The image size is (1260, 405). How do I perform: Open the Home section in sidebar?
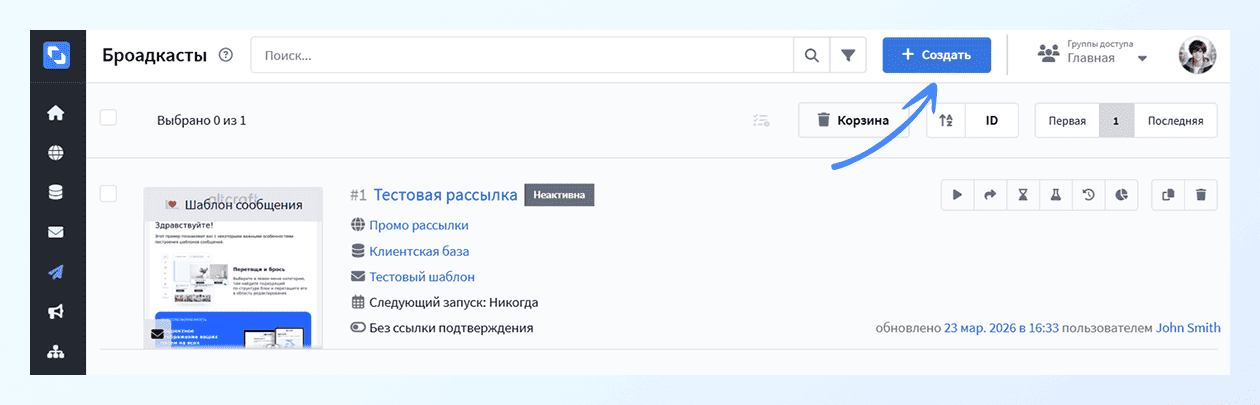coord(56,113)
